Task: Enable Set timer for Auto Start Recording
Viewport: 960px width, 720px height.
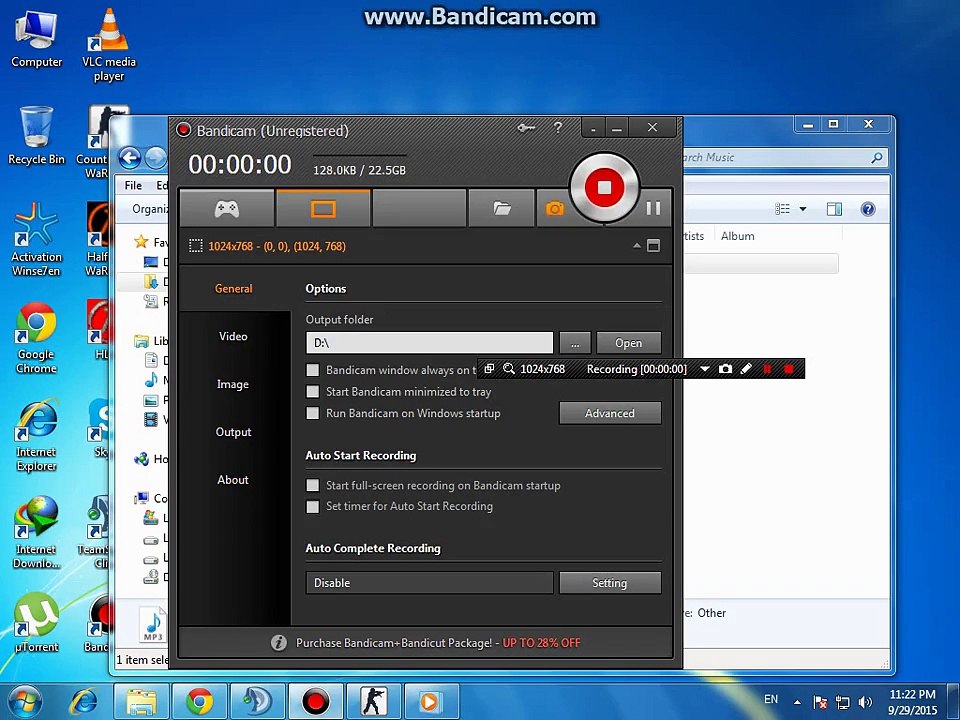Action: point(312,506)
